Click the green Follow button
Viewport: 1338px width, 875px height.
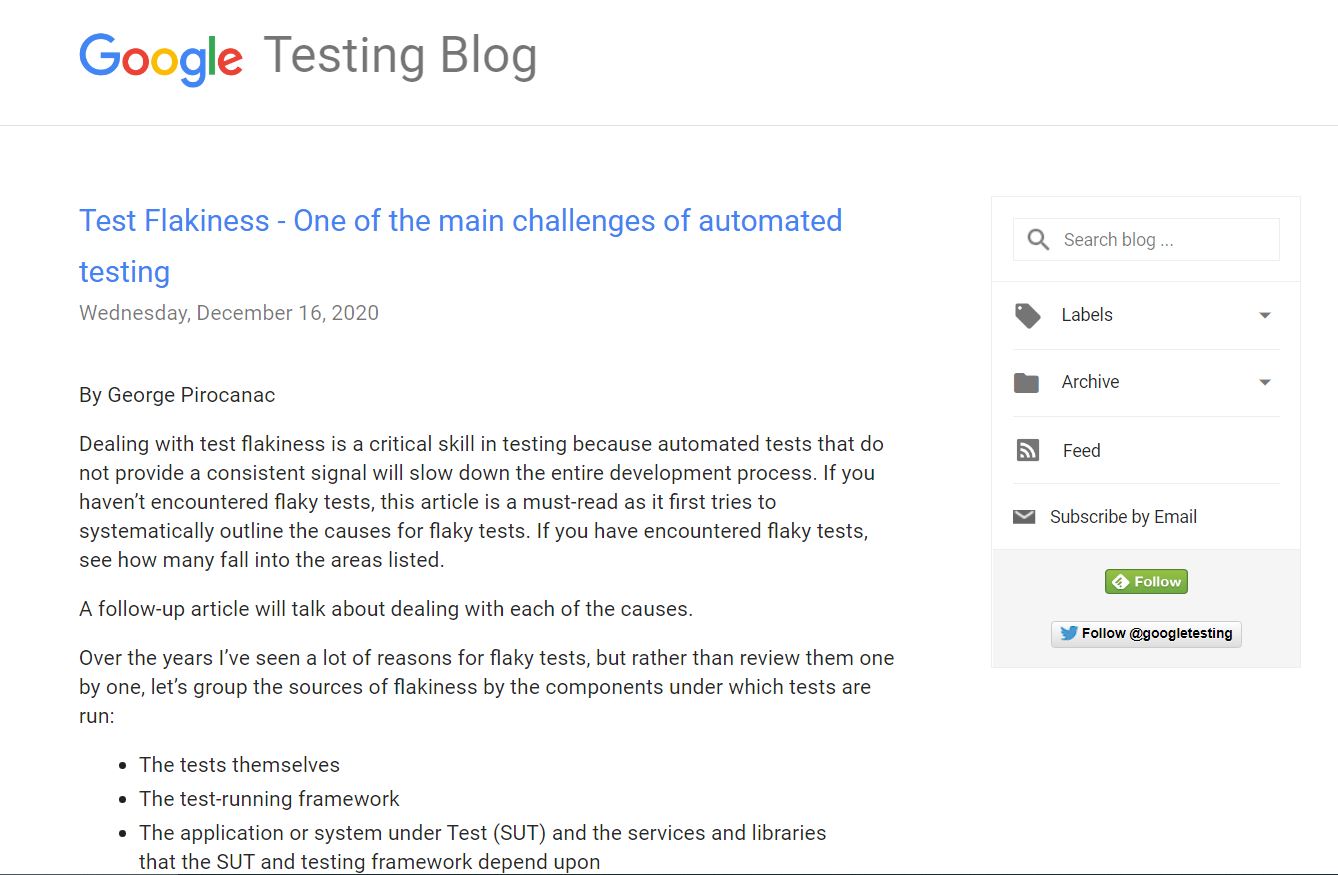point(1146,581)
